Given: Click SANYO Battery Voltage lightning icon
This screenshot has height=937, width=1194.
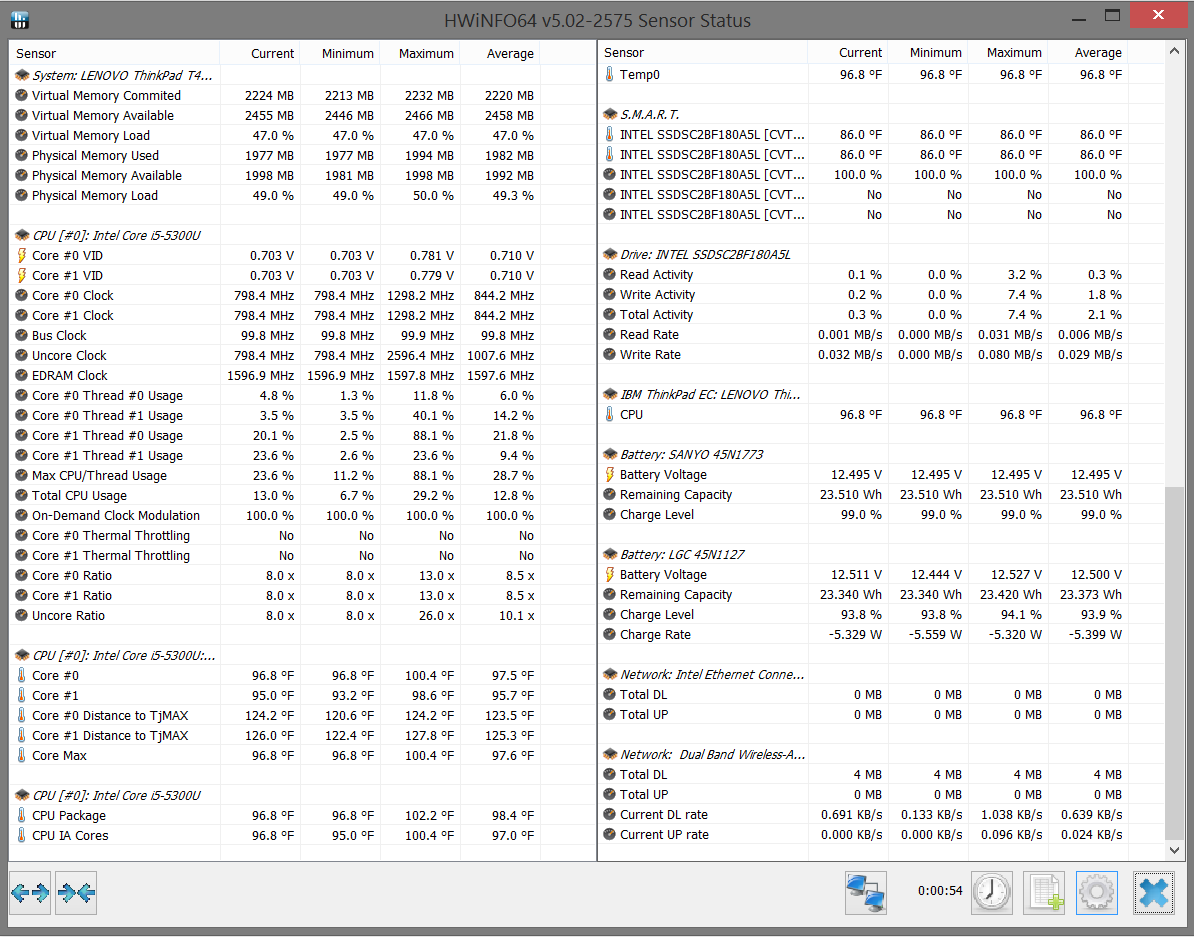Looking at the screenshot, I should [609, 474].
